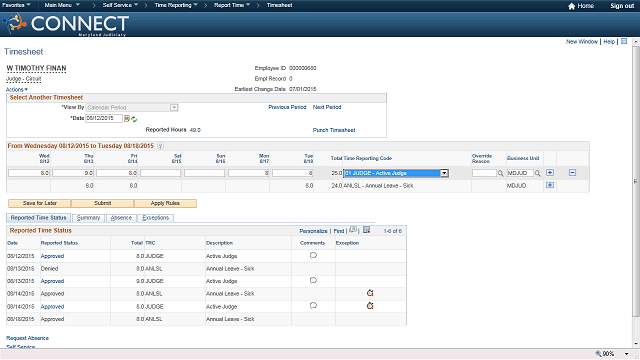Go to Next Period
This screenshot has width=640, height=360.
pyautogui.click(x=327, y=107)
